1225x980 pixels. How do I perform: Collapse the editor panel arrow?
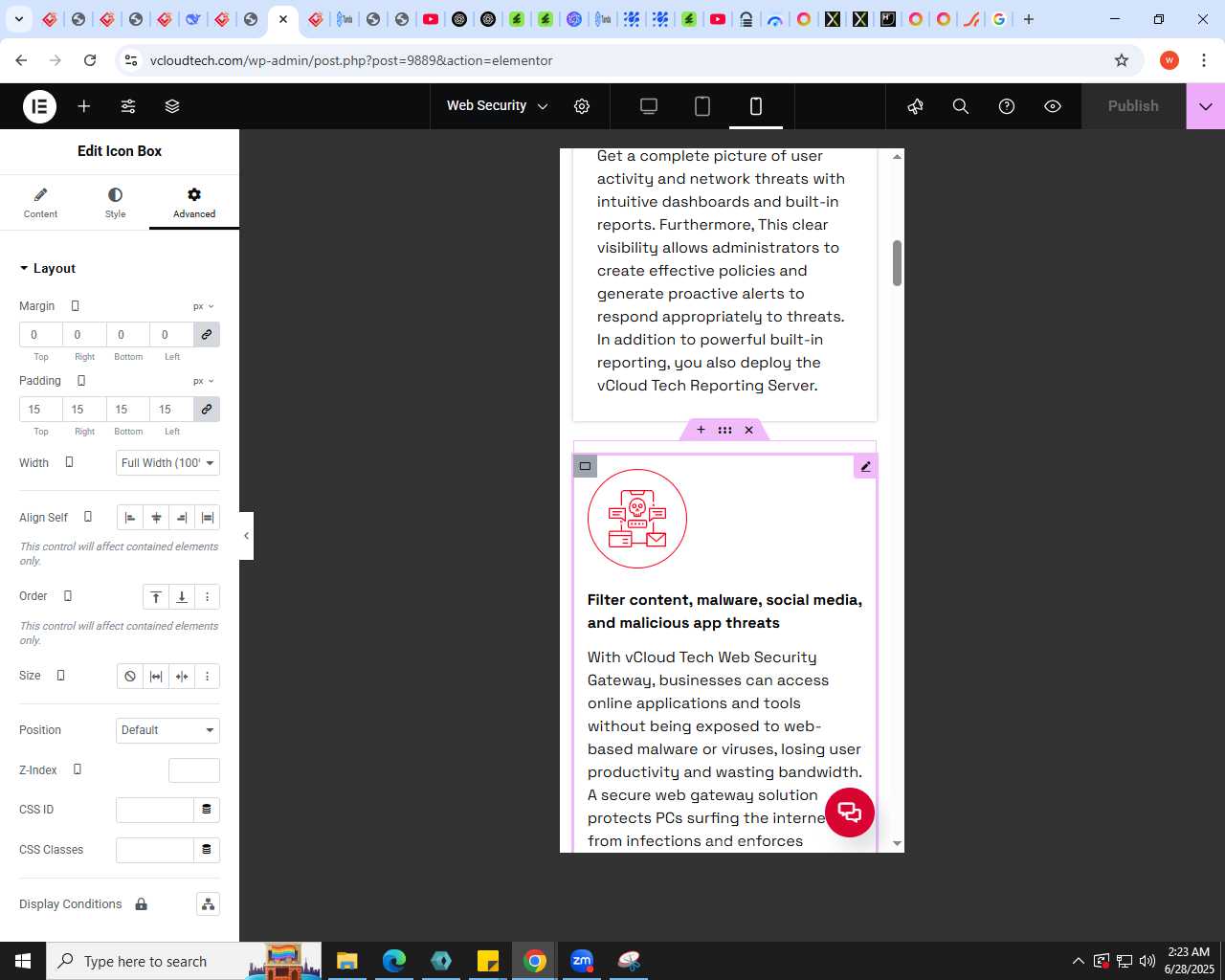246,536
